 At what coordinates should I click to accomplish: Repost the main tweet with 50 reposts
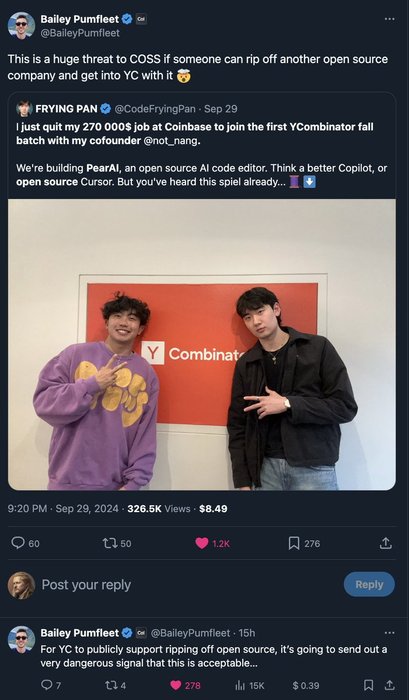pyautogui.click(x=117, y=543)
